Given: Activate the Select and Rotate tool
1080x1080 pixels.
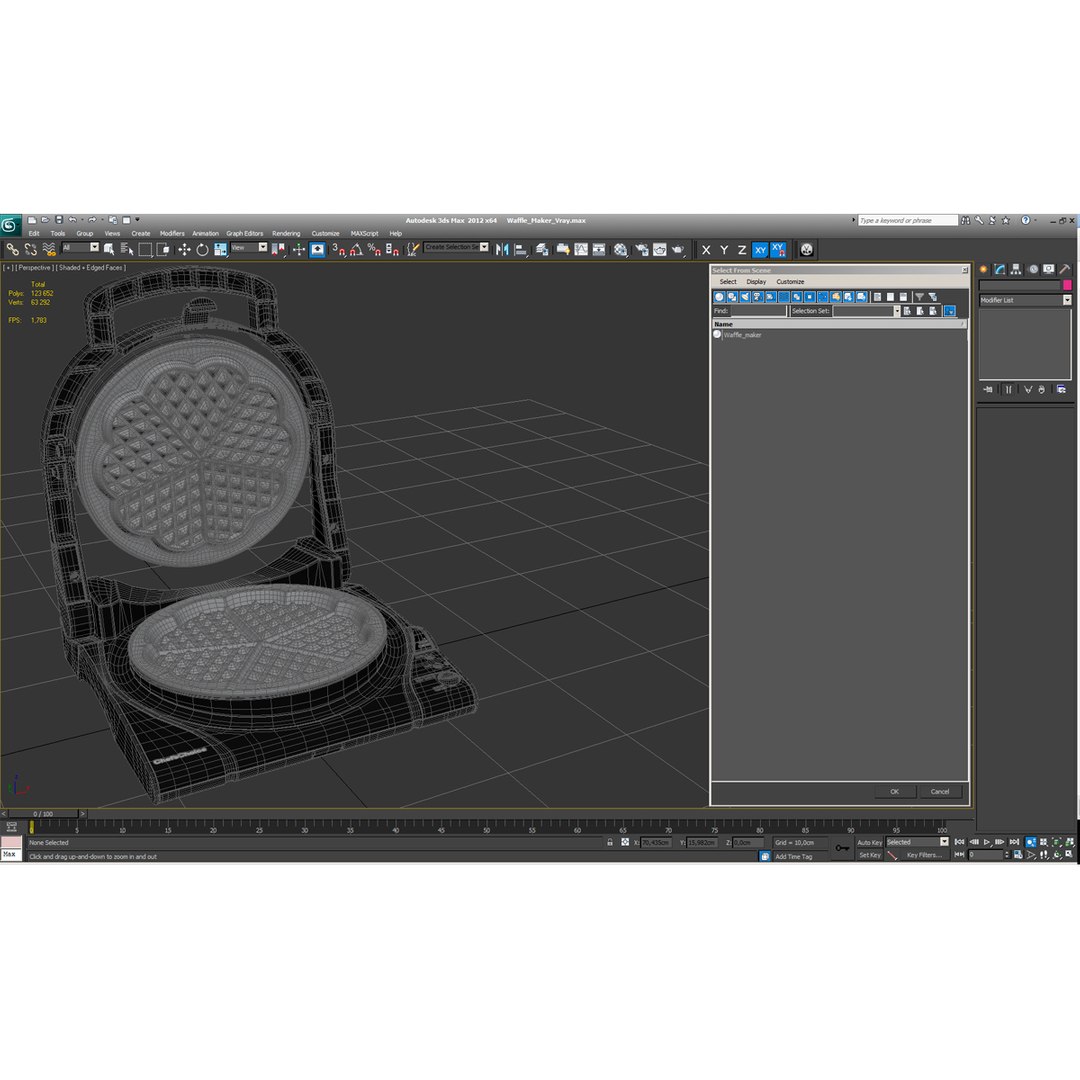Looking at the screenshot, I should pos(202,249).
